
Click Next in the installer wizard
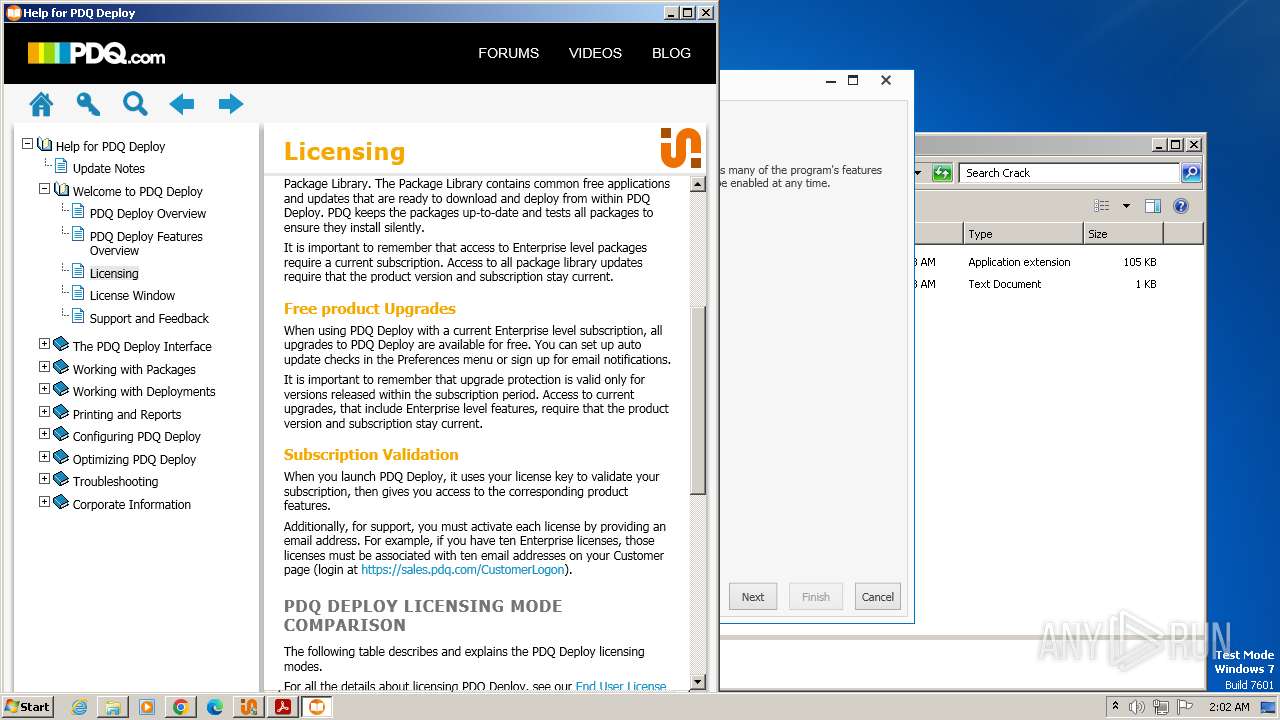pos(753,597)
